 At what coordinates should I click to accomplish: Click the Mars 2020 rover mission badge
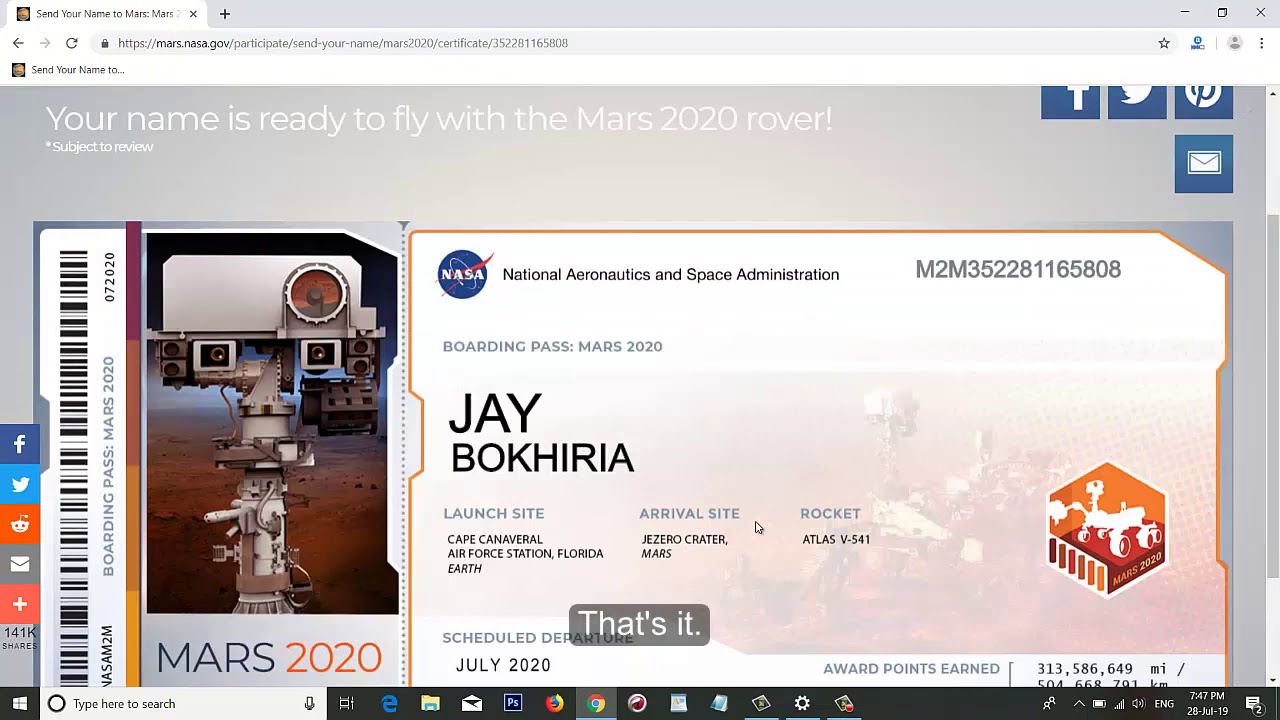(x=1106, y=529)
